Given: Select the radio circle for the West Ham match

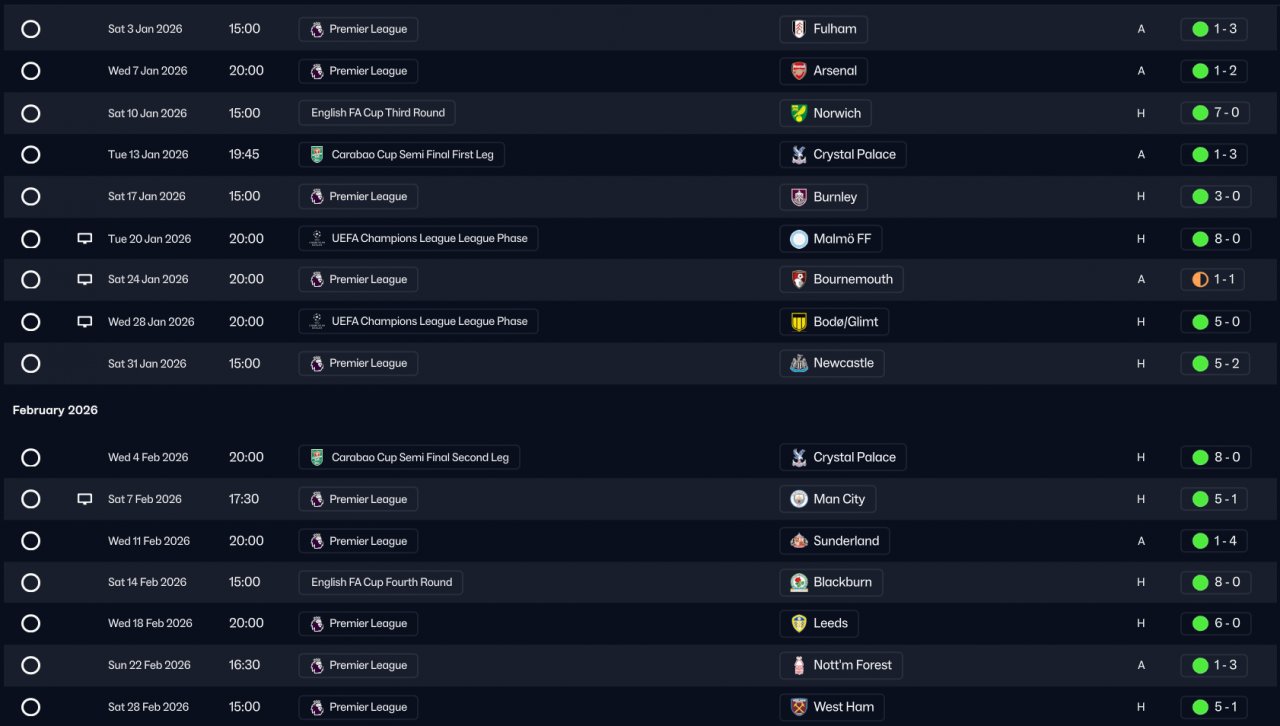Looking at the screenshot, I should click(x=31, y=707).
